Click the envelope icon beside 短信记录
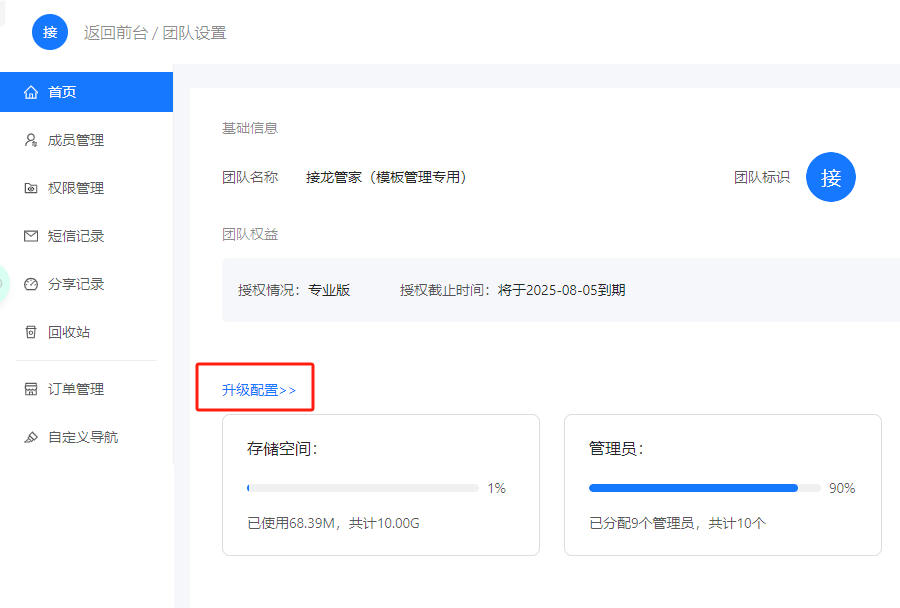 (x=31, y=236)
